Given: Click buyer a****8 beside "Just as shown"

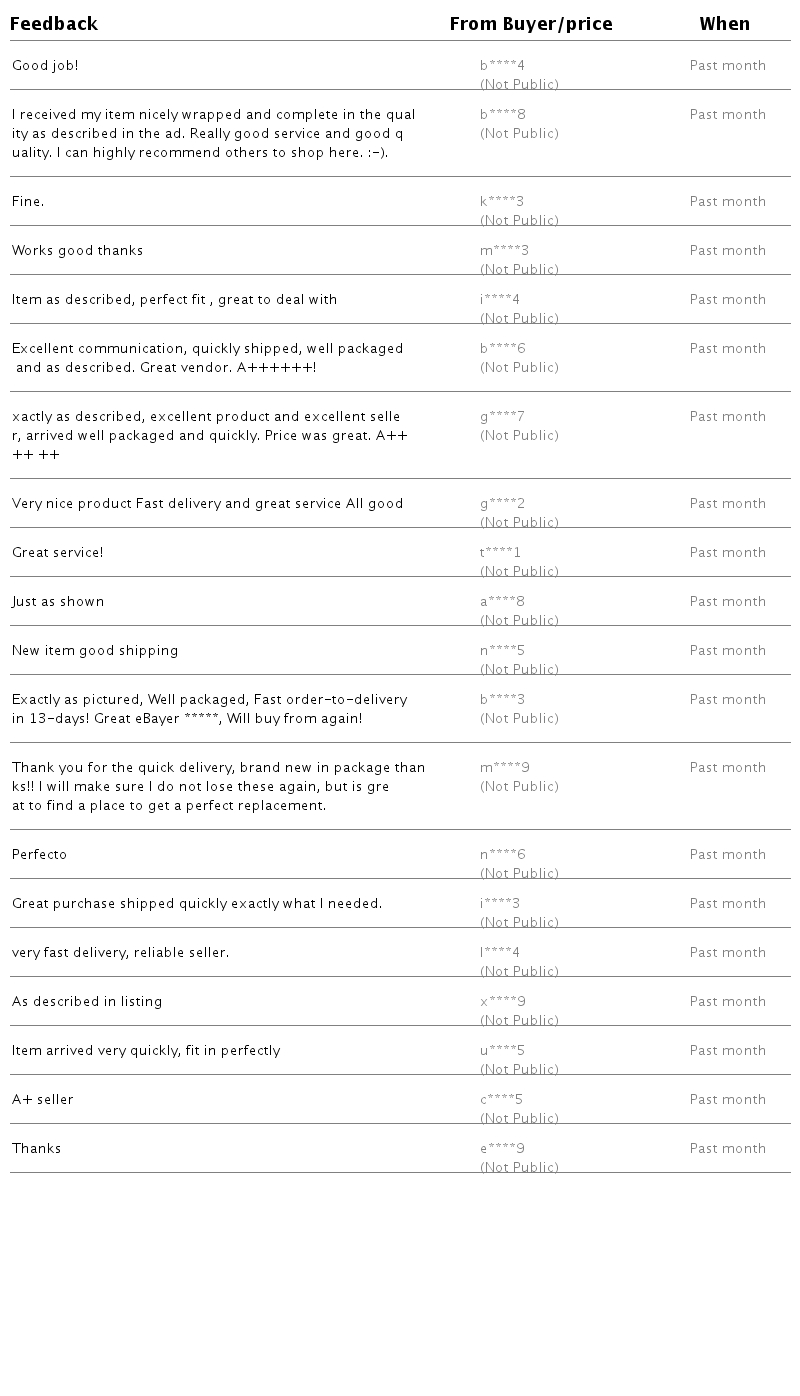Looking at the screenshot, I should point(502,602).
